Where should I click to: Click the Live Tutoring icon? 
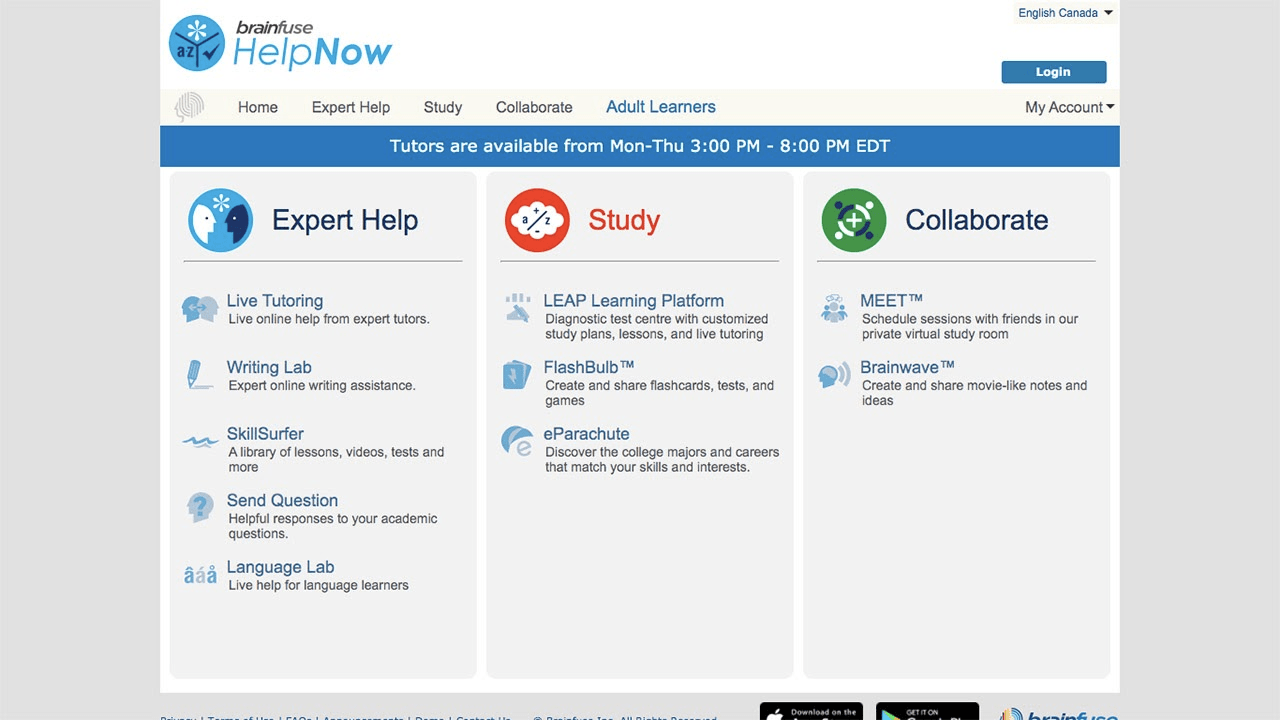click(200, 309)
